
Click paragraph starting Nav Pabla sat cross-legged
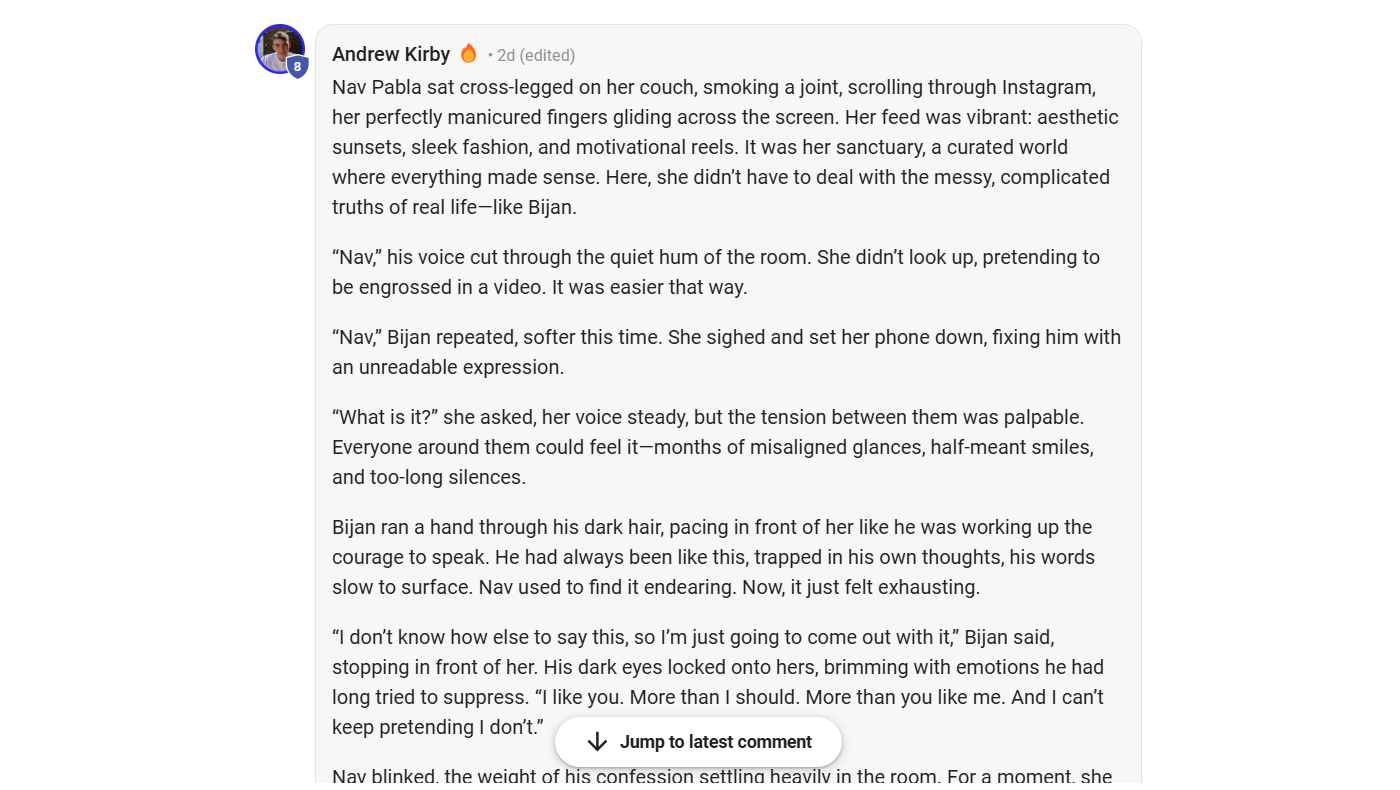[727, 147]
